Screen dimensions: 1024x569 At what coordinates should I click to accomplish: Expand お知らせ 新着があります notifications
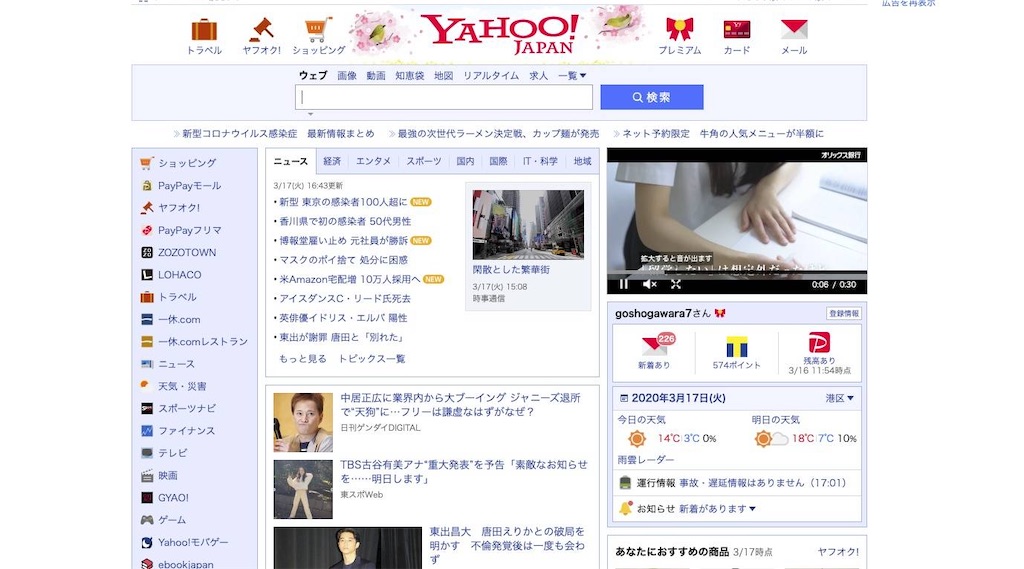point(717,509)
